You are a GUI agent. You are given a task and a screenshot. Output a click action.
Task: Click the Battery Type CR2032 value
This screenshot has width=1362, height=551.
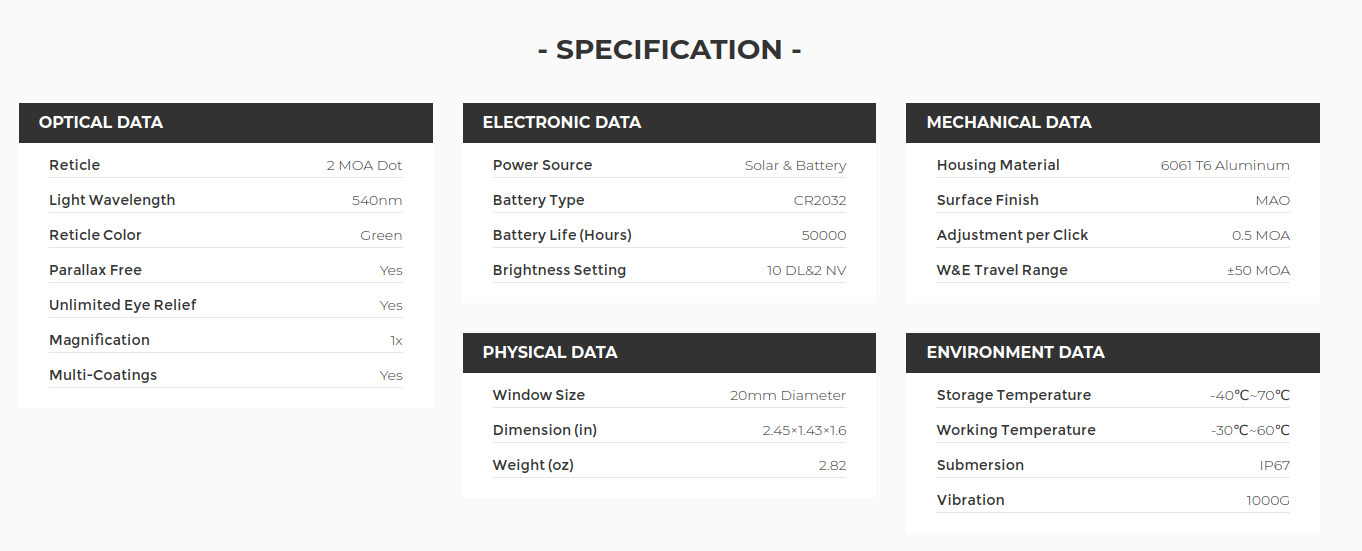click(x=820, y=201)
